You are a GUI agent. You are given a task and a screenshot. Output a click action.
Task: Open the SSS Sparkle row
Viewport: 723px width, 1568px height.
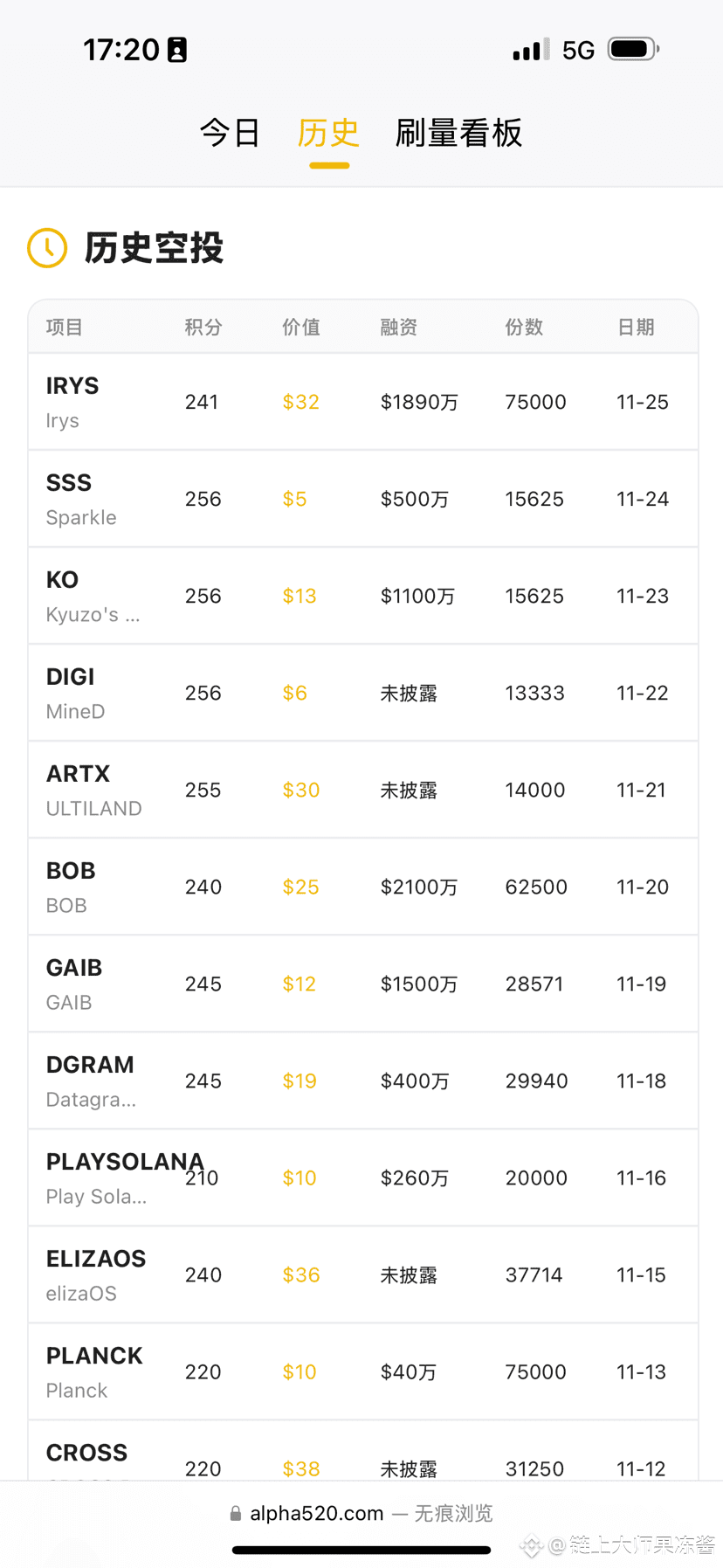pyautogui.click(x=363, y=499)
